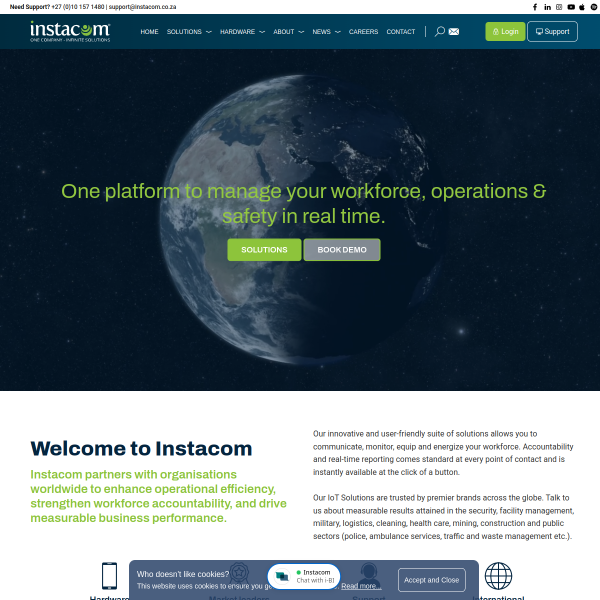
Task: Click the hero headline 'One platform to manage'
Action: pyautogui.click(x=303, y=204)
